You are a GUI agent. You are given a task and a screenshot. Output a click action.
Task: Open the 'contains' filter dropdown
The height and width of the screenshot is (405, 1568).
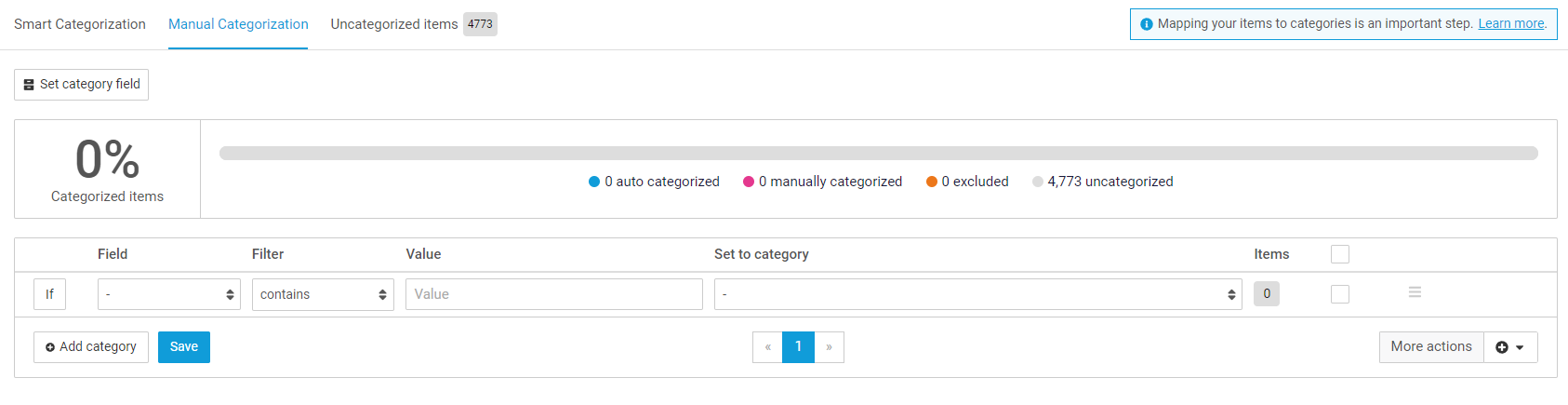(x=323, y=294)
